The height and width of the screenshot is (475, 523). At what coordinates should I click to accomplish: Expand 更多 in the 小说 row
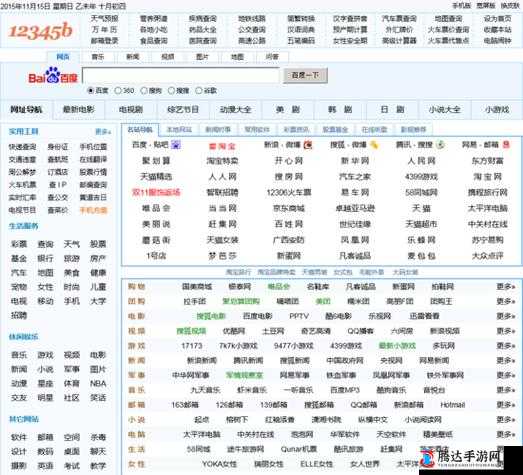click(x=505, y=419)
